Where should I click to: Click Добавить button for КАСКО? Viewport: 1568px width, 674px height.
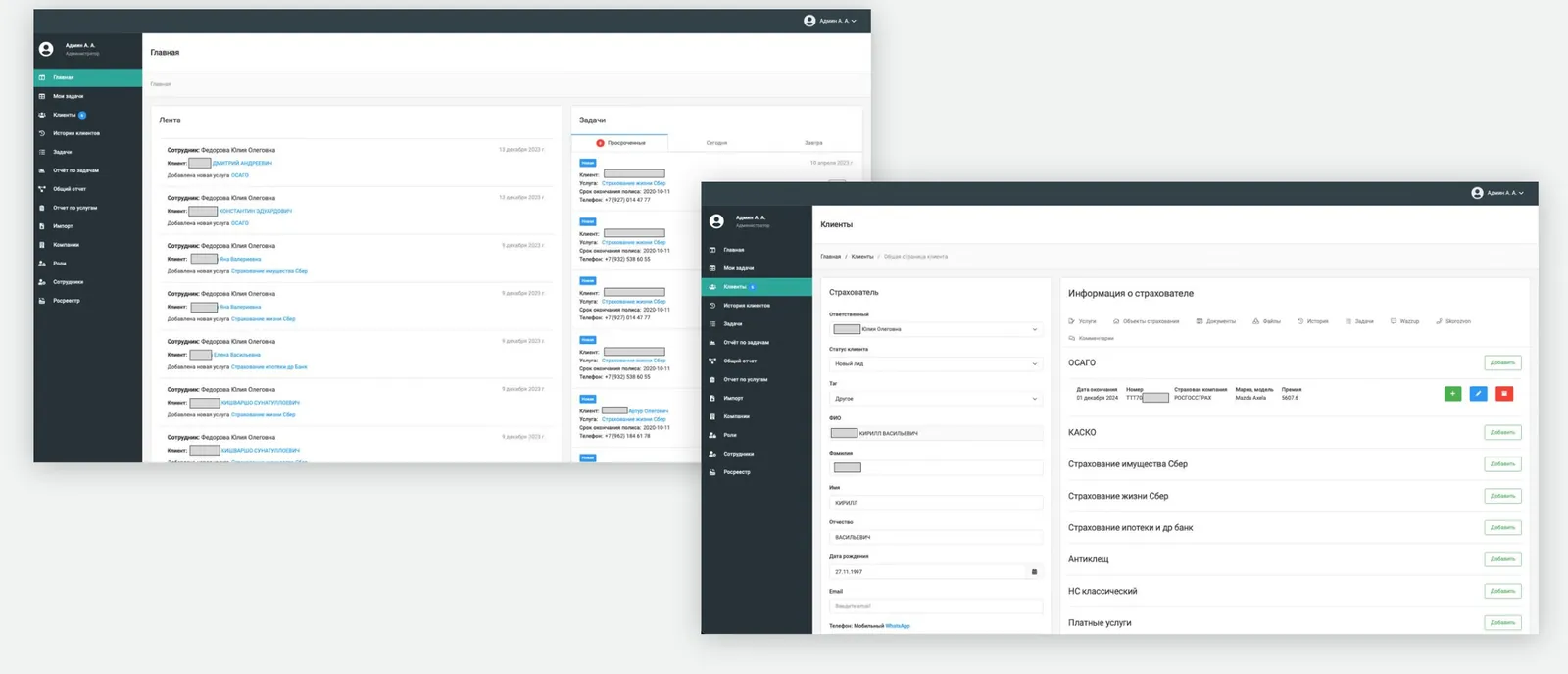[1502, 432]
